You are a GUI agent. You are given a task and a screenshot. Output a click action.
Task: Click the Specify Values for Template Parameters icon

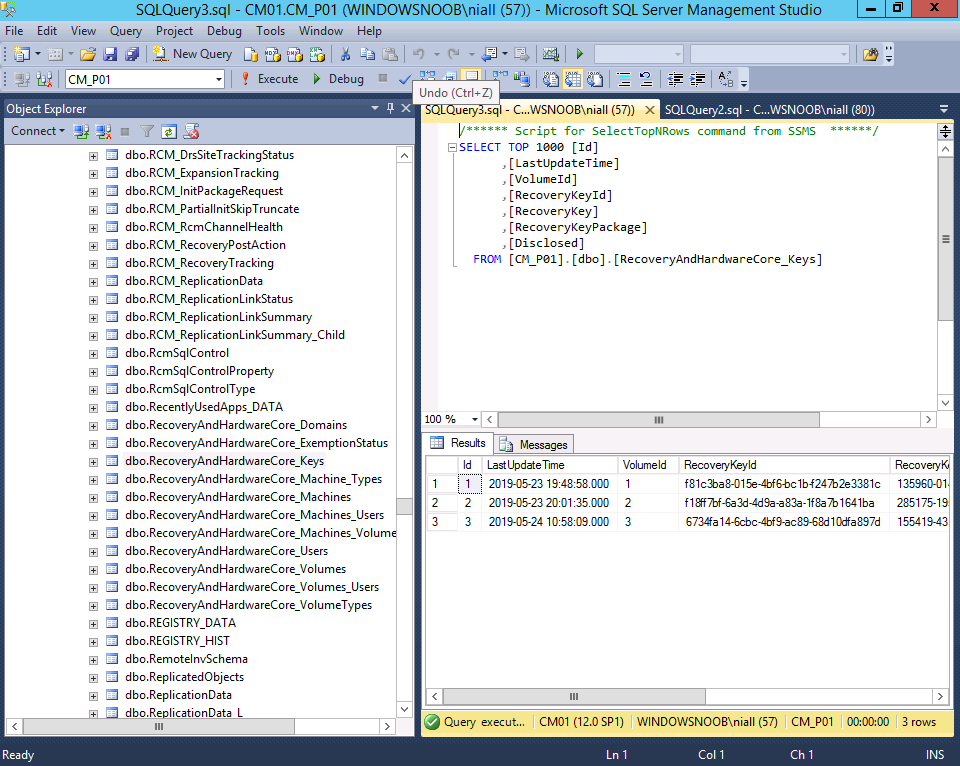[726, 79]
